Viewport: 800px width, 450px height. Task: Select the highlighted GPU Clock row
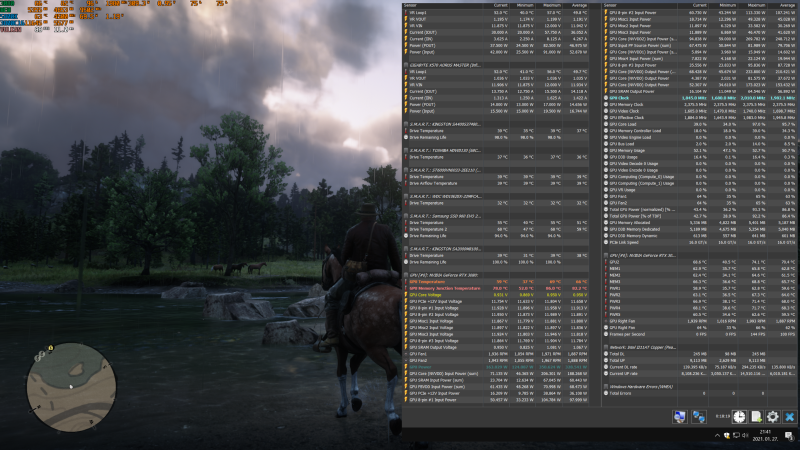click(699, 98)
